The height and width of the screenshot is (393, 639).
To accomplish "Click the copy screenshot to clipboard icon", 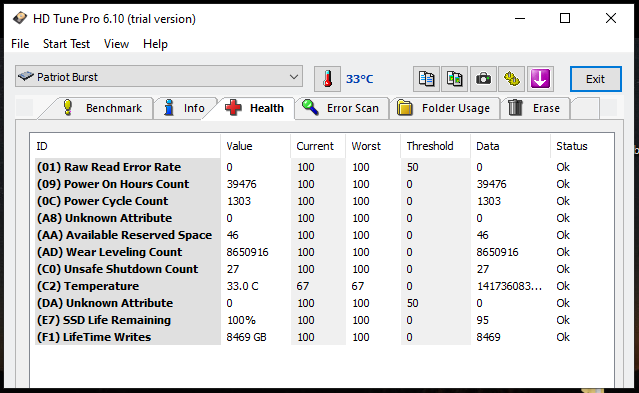I will (x=454, y=79).
